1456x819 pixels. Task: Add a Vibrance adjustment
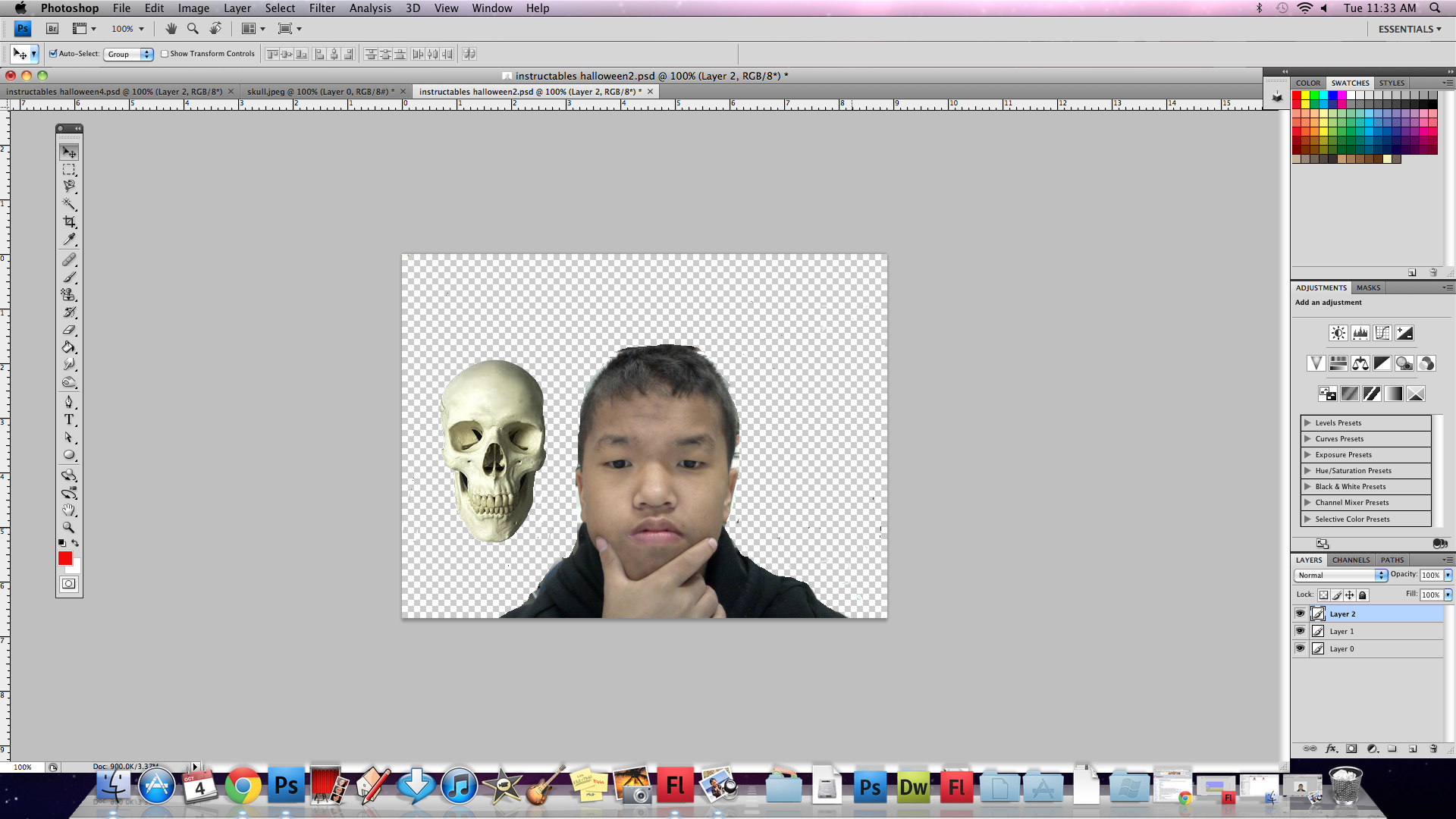point(1316,363)
